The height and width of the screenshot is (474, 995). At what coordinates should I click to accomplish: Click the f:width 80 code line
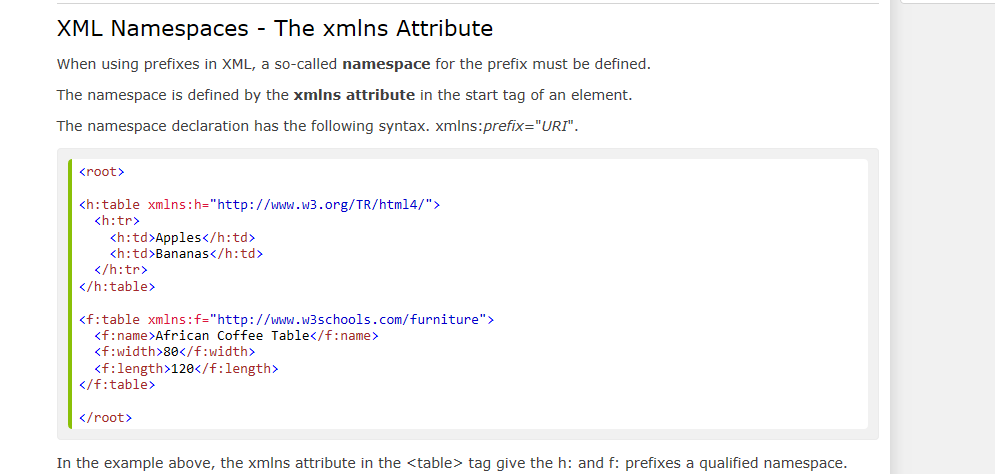(174, 352)
